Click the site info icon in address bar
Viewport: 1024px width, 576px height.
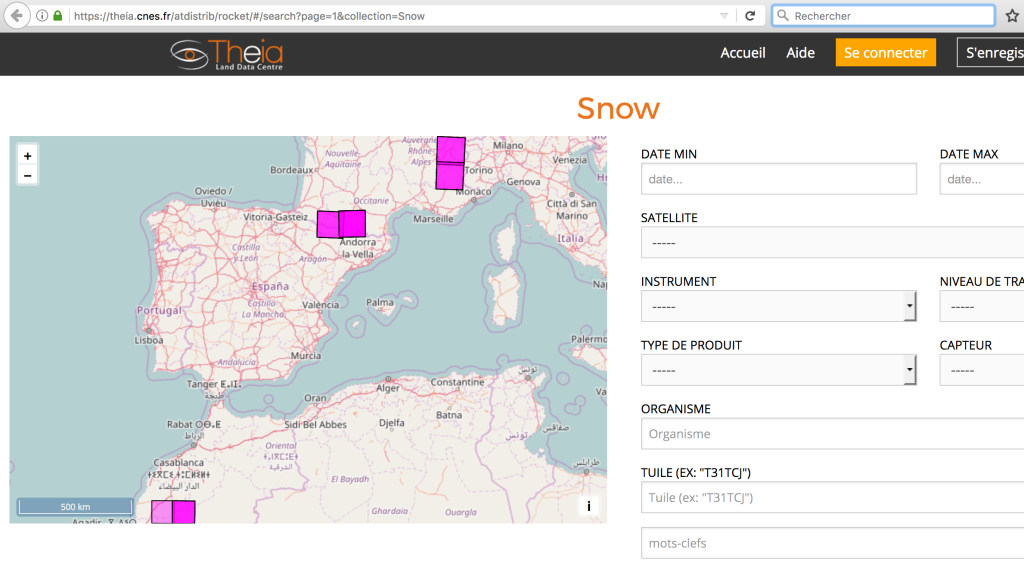42,16
